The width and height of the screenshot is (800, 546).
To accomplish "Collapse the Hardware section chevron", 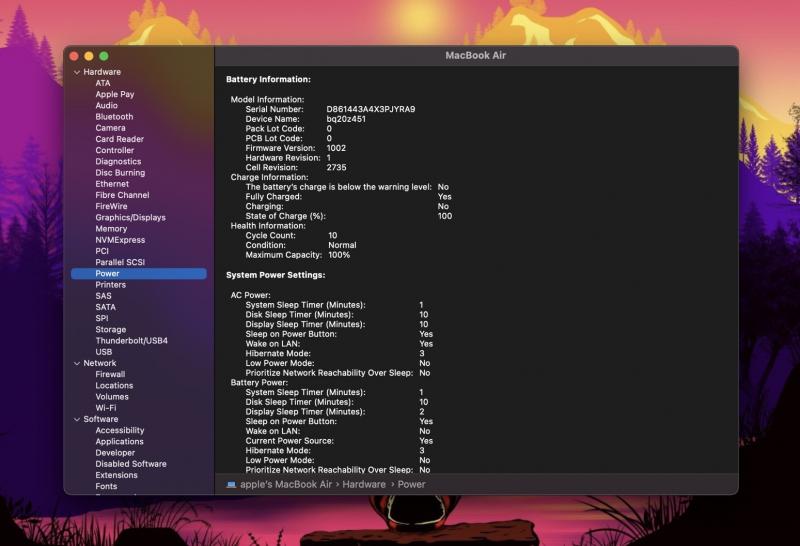I will pyautogui.click(x=77, y=72).
